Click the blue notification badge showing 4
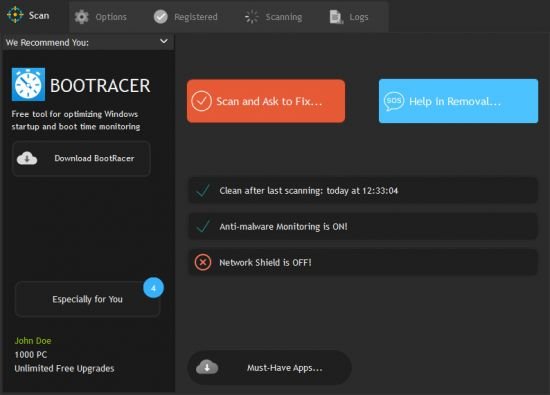The width and height of the screenshot is (550, 395). click(153, 288)
